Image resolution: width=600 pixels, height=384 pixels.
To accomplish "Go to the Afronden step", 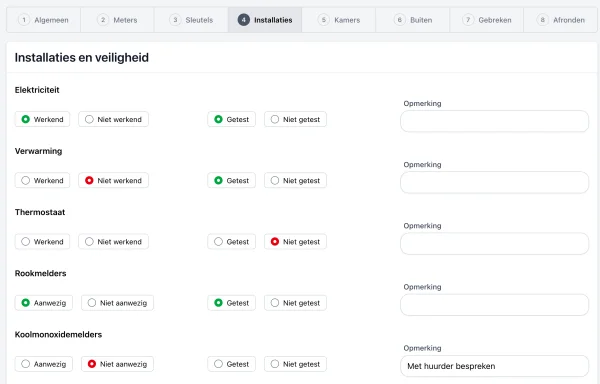I will point(561,20).
